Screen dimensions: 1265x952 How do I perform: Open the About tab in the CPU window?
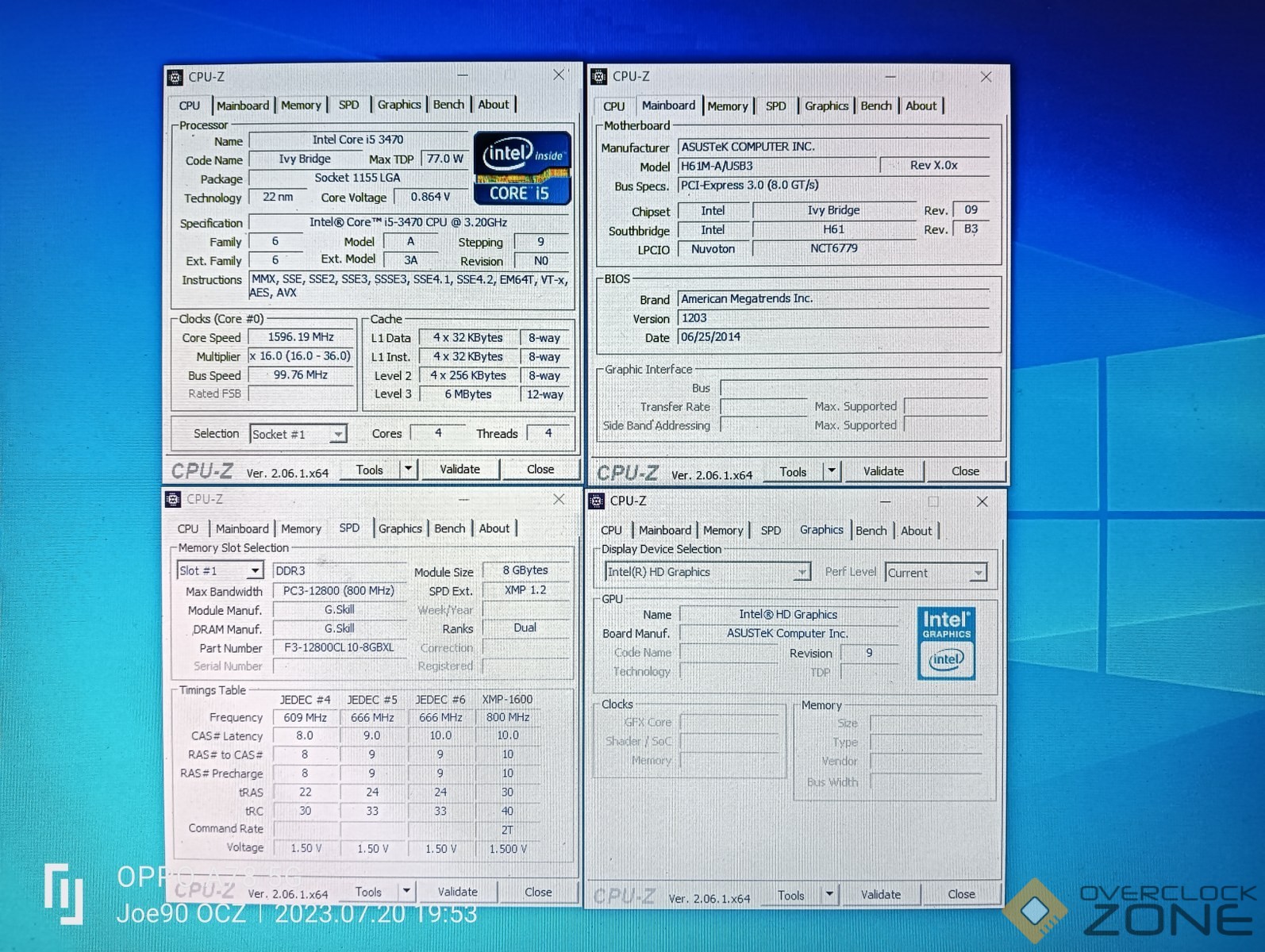coord(494,104)
